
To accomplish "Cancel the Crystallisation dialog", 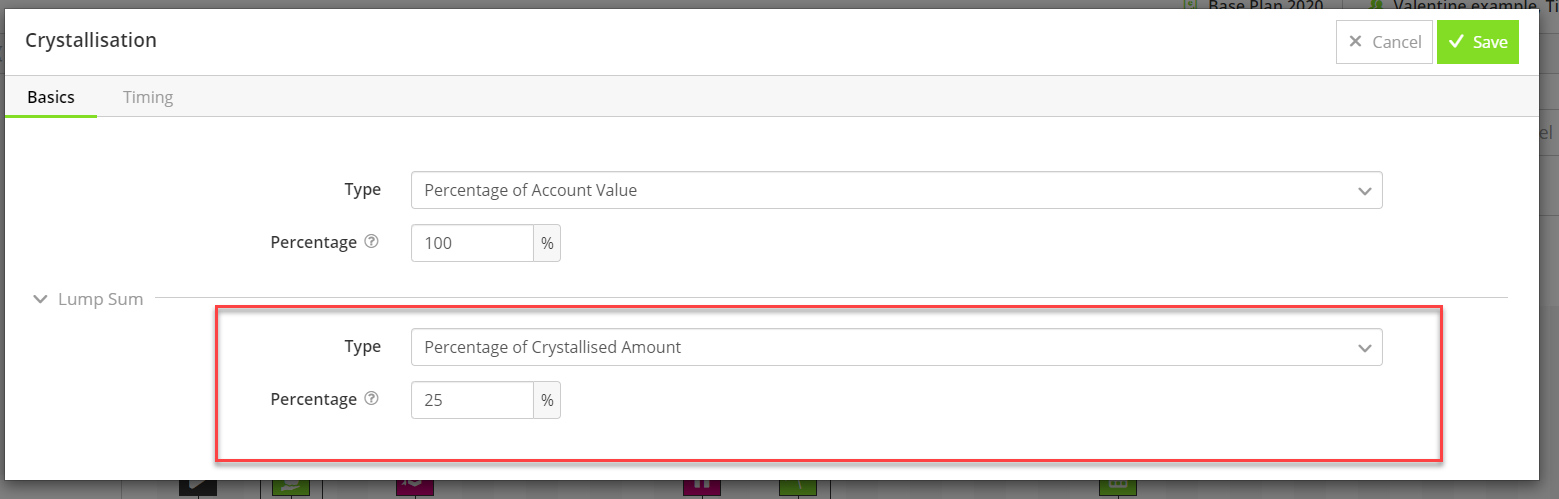I will pos(1384,42).
